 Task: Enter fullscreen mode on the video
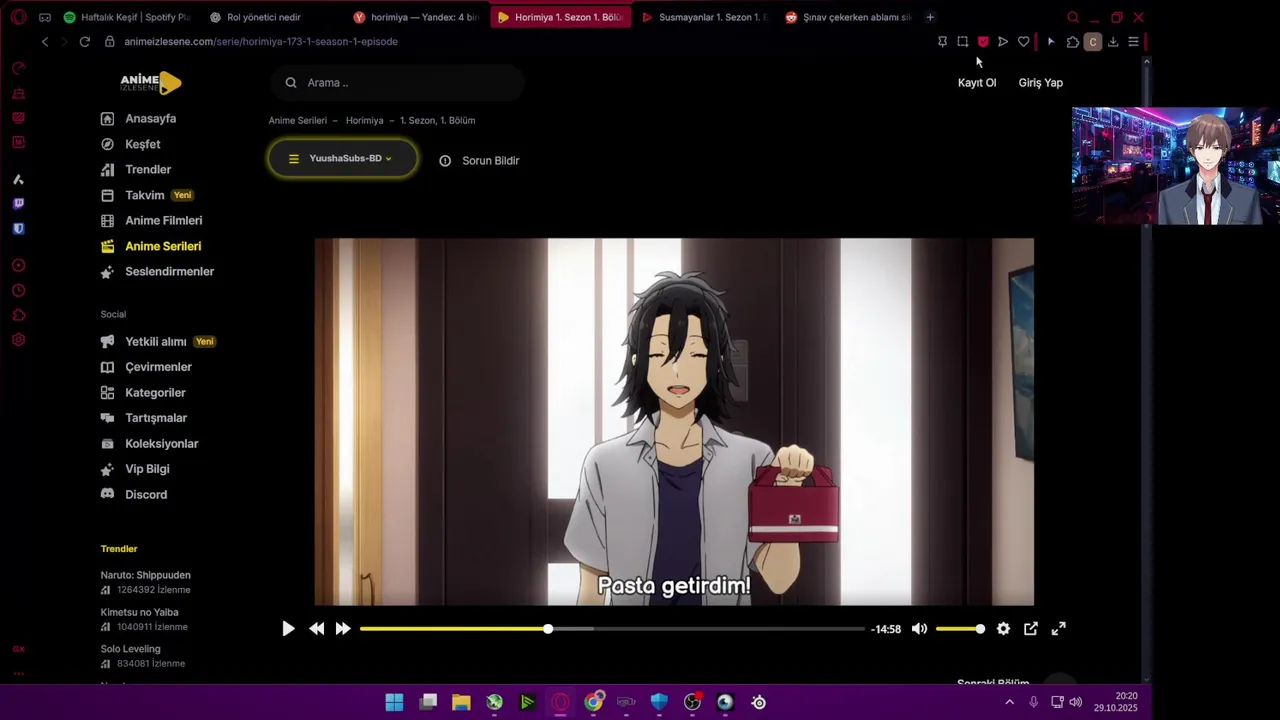(1059, 629)
